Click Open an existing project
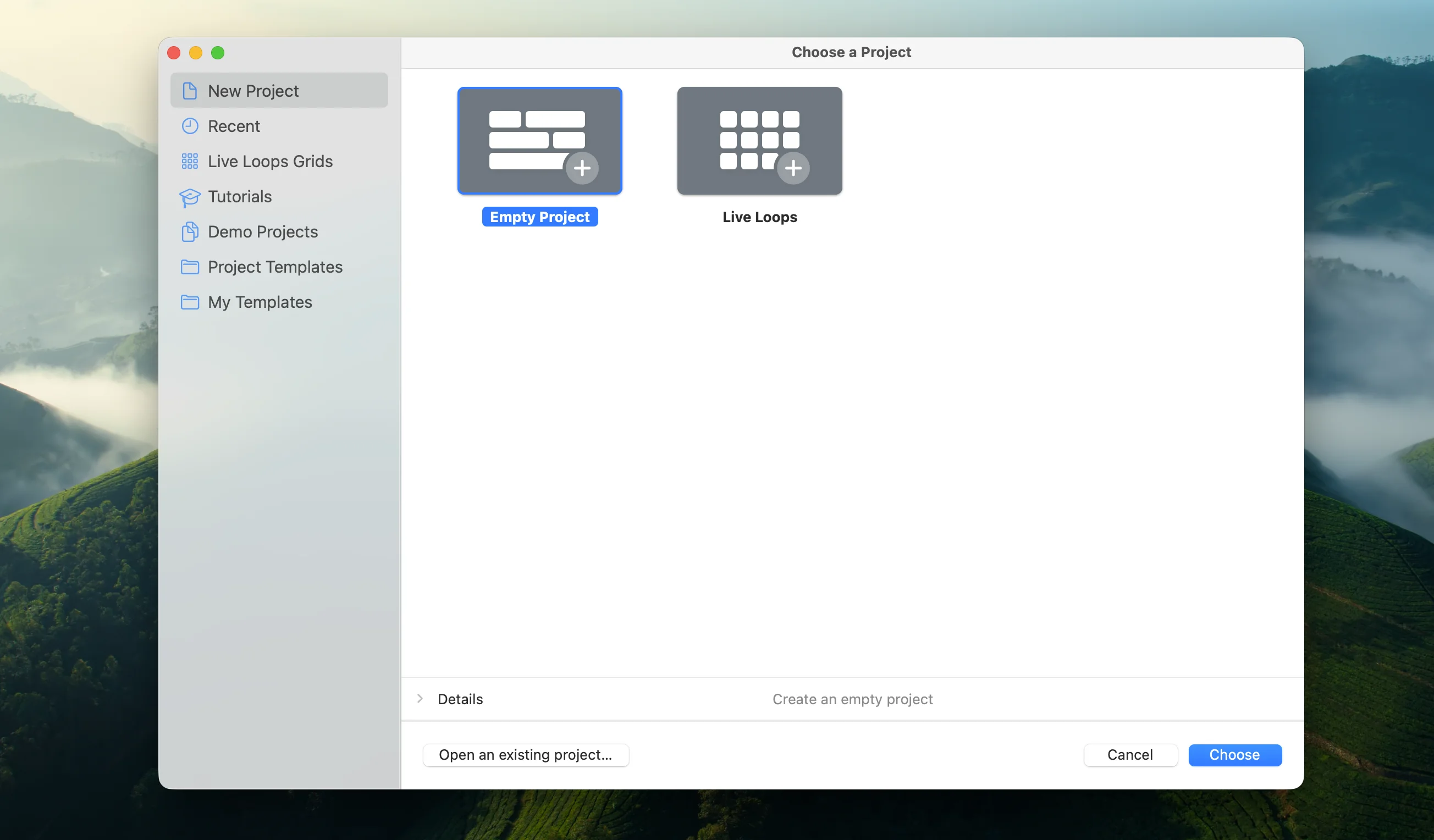The image size is (1434, 840). [525, 755]
